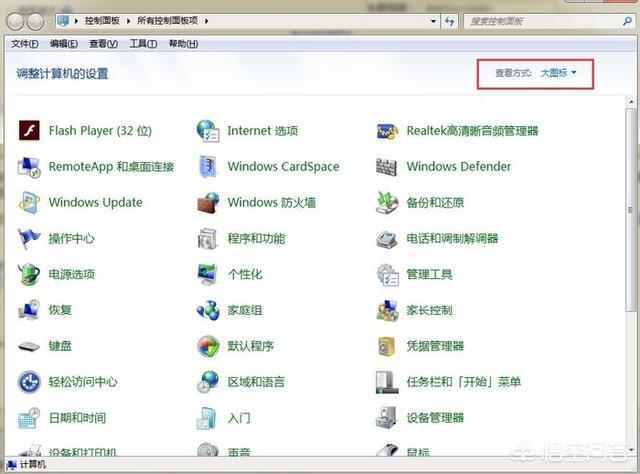Open 个性化 monitor icon
The image size is (640, 474).
(208, 274)
